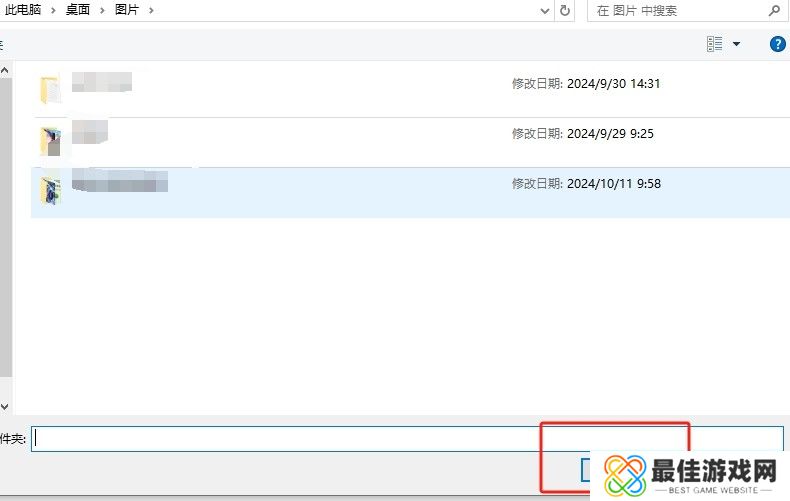Click the search magnifier icon
This screenshot has height=501, width=790.
(774, 11)
